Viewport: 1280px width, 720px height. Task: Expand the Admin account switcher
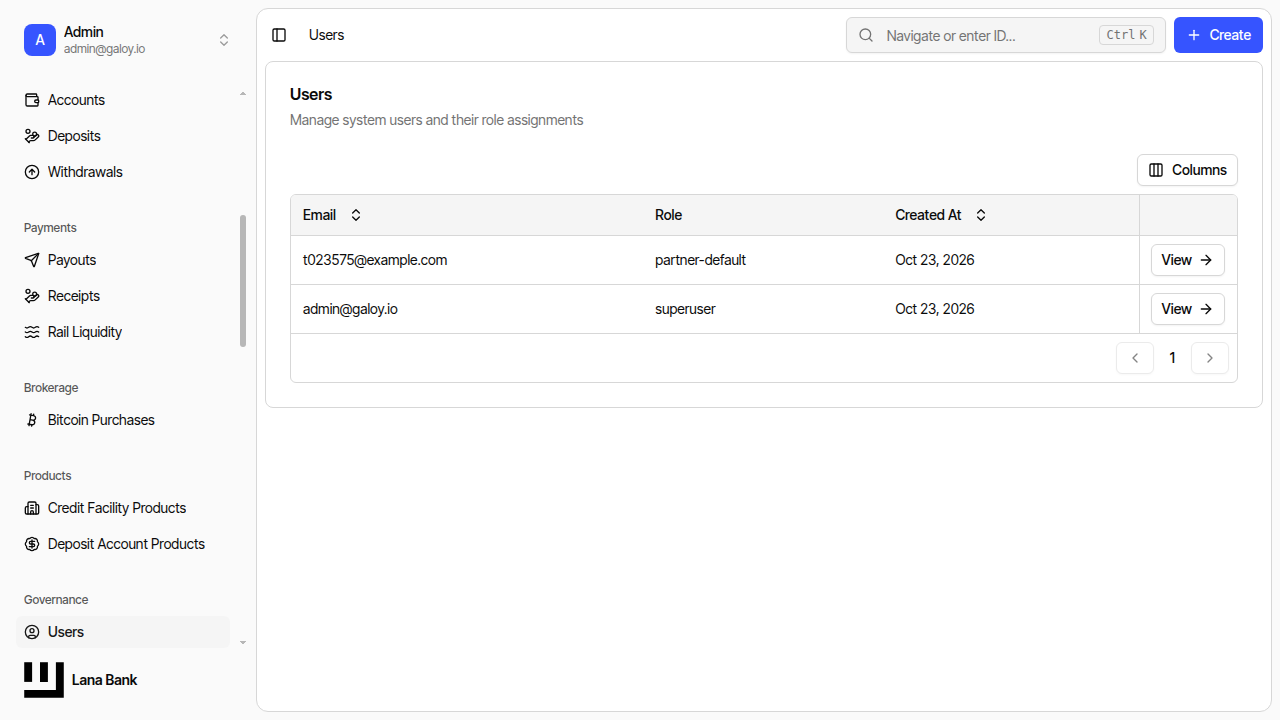pos(127,40)
